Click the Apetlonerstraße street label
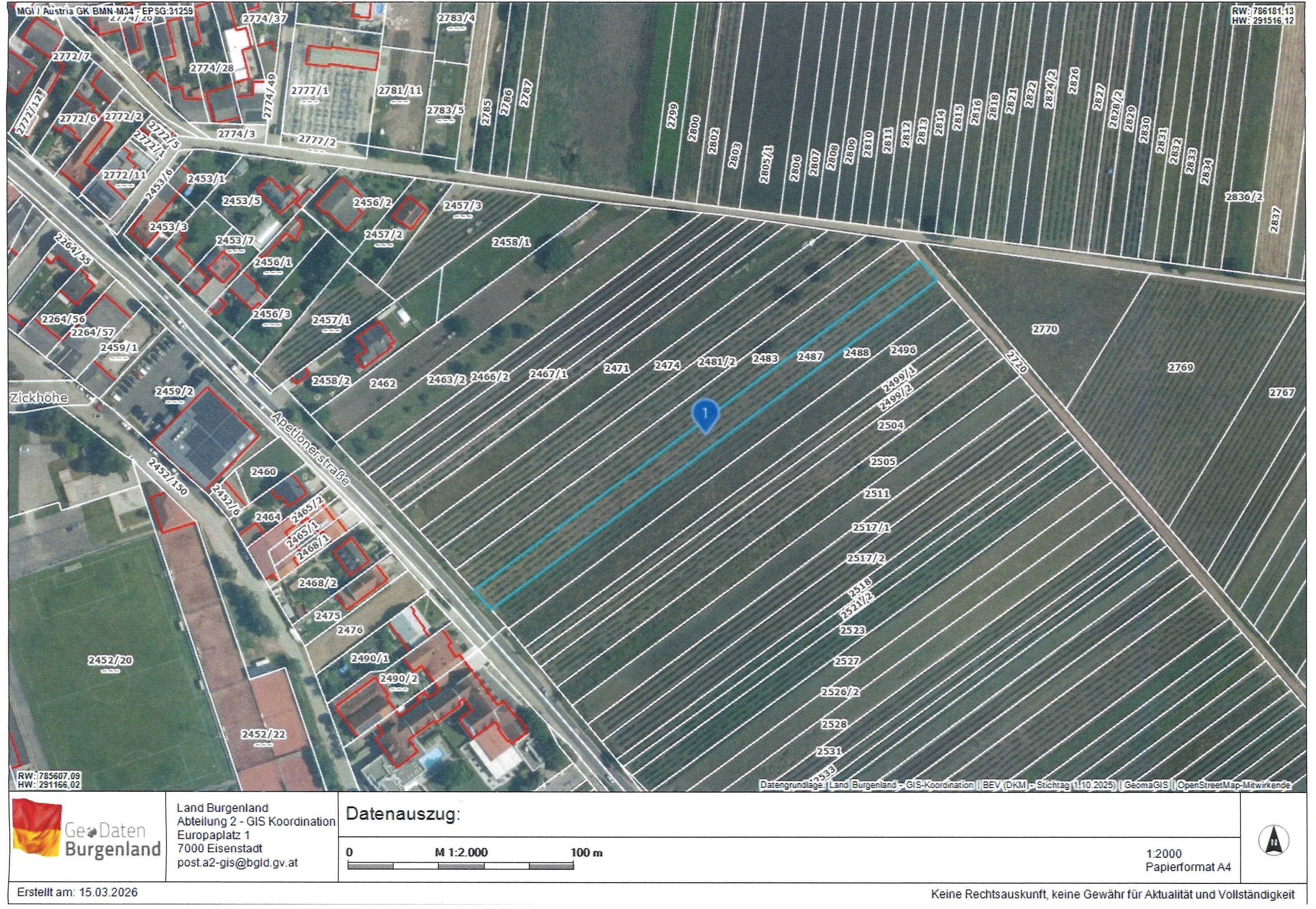The height and width of the screenshot is (909, 1316). pyautogui.click(x=310, y=449)
